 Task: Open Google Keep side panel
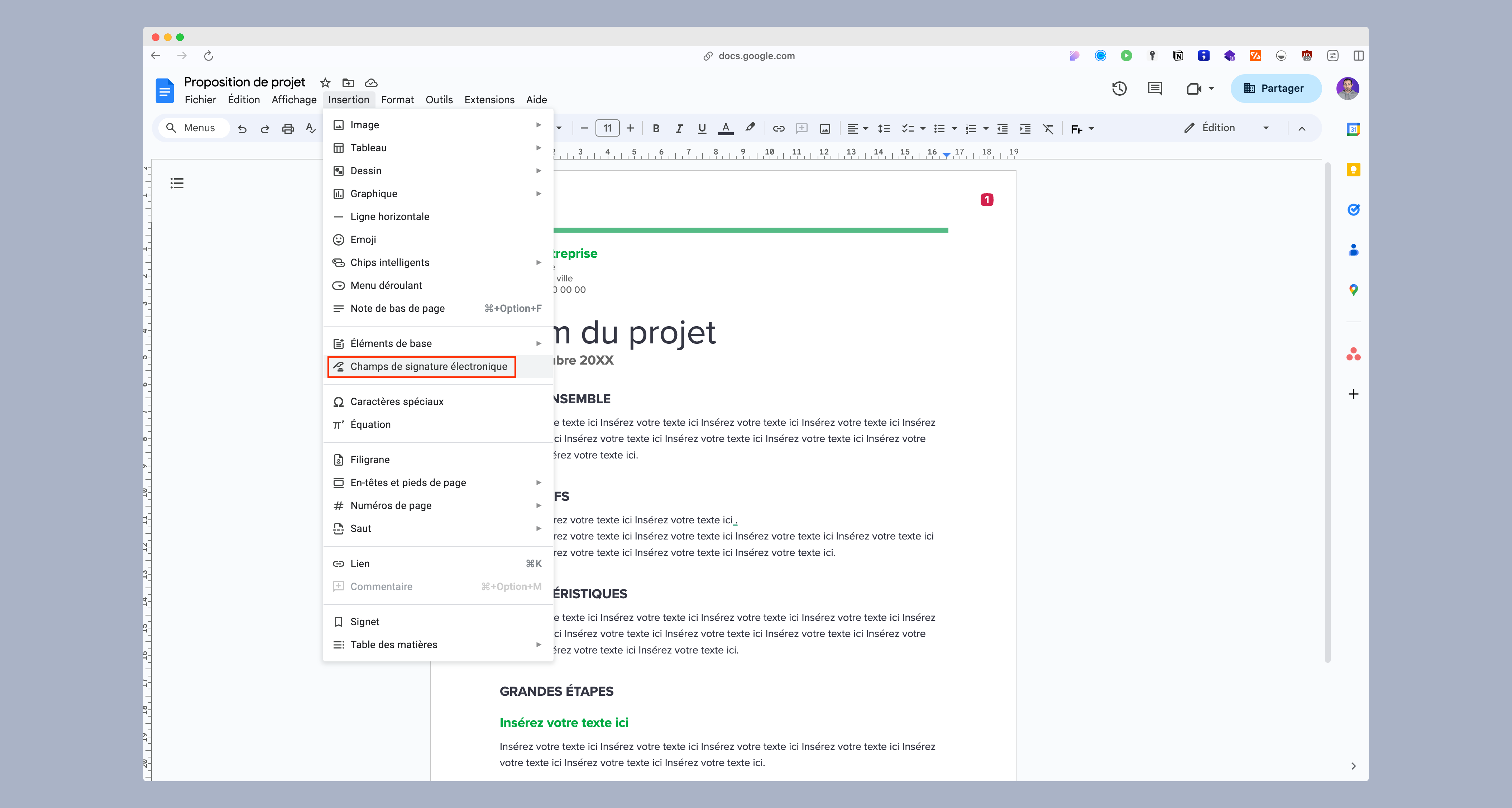point(1353,170)
